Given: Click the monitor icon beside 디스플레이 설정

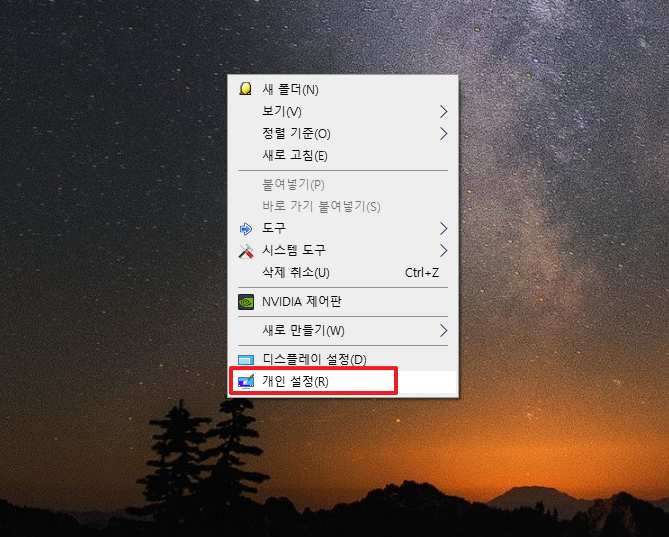Looking at the screenshot, I should [246, 360].
